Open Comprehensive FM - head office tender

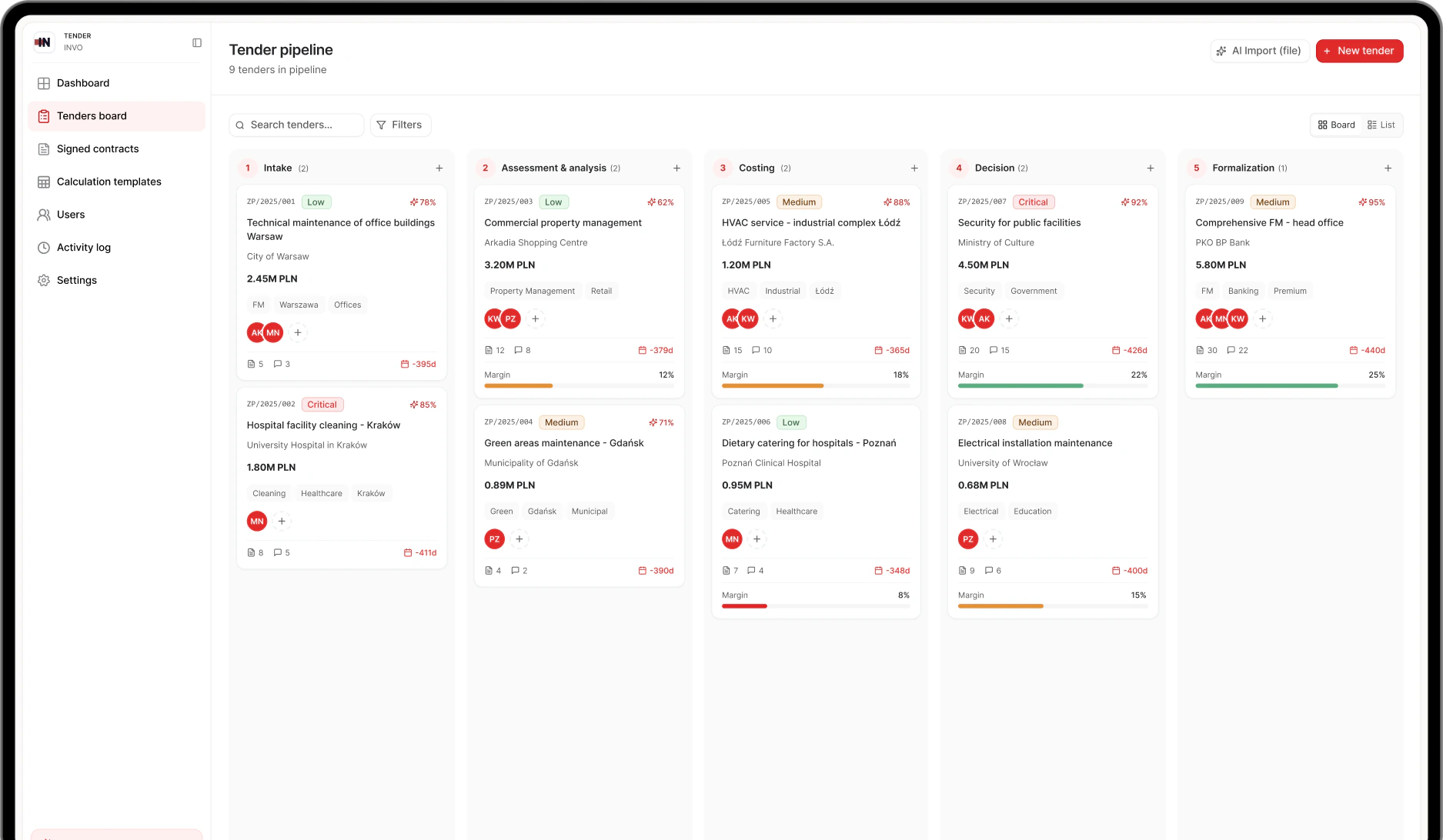(1269, 223)
